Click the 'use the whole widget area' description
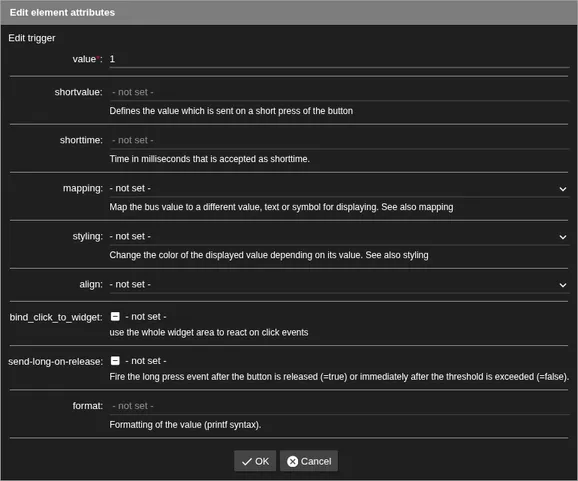Viewport: 578px width, 481px height. tap(209, 332)
